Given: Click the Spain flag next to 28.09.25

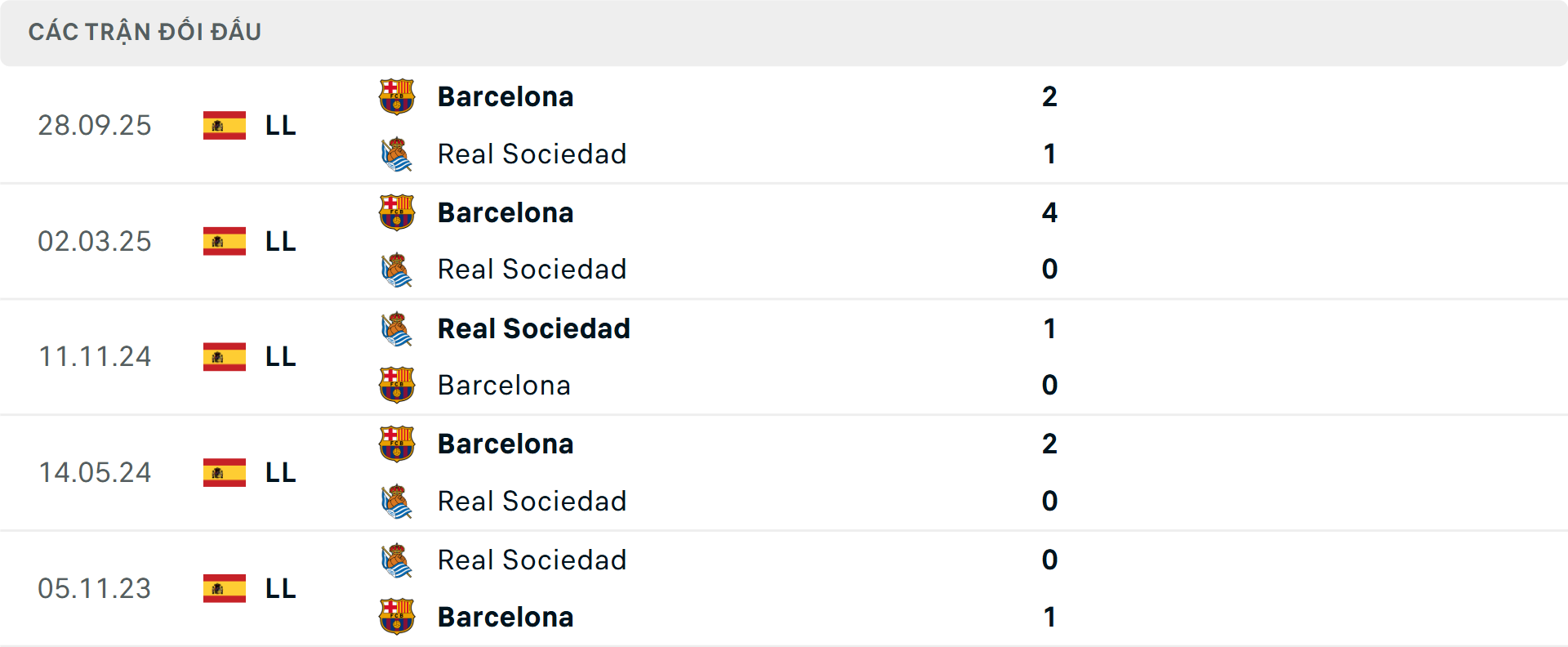Looking at the screenshot, I should 224,125.
